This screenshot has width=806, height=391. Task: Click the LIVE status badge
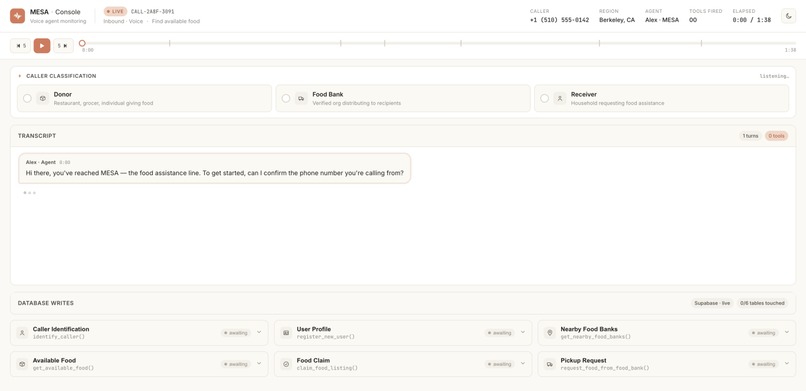[x=115, y=11]
